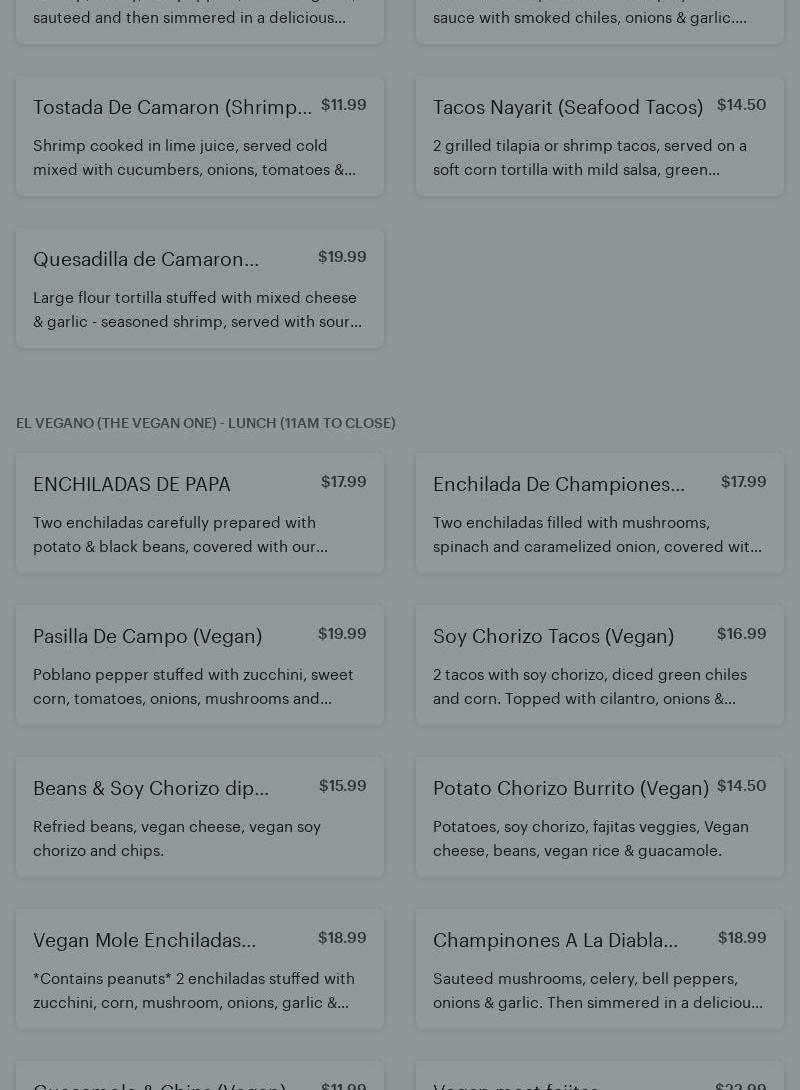800x1090 pixels.
Task: Click the El Vegano section heading
Action: (x=206, y=424)
